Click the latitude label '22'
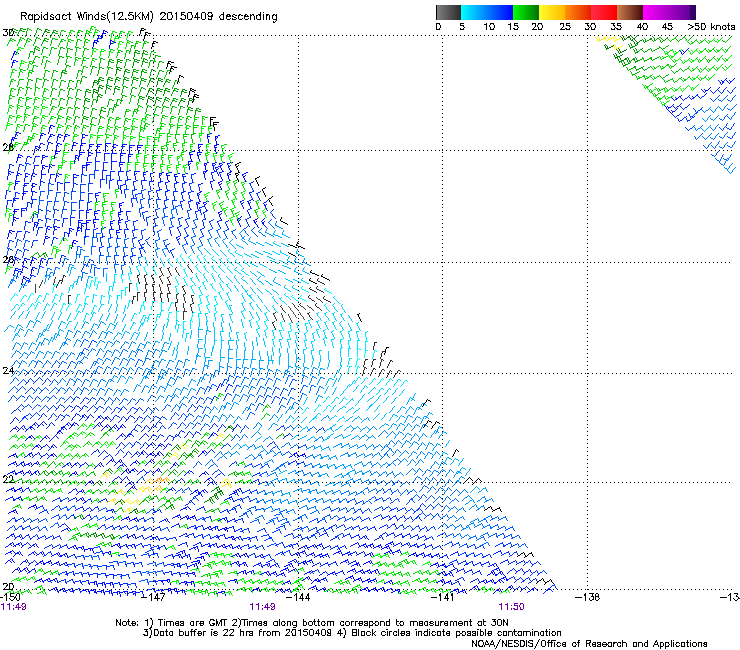 tap(8, 479)
